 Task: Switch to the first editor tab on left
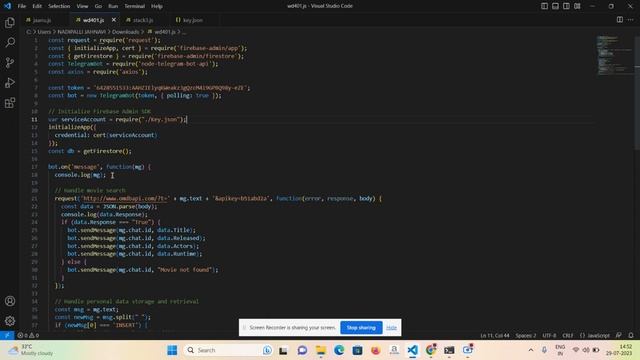(x=42, y=20)
